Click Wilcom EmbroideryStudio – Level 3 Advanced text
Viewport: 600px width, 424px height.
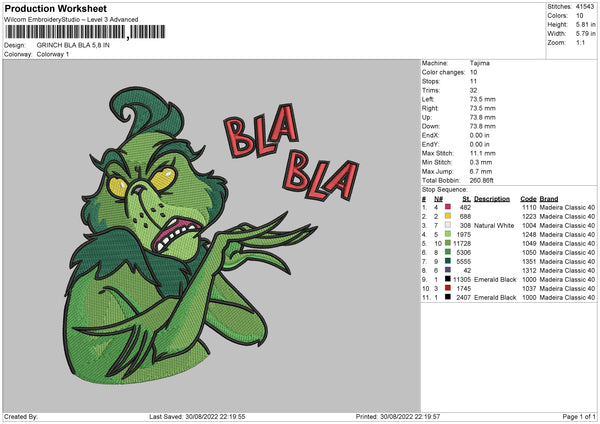click(71, 20)
